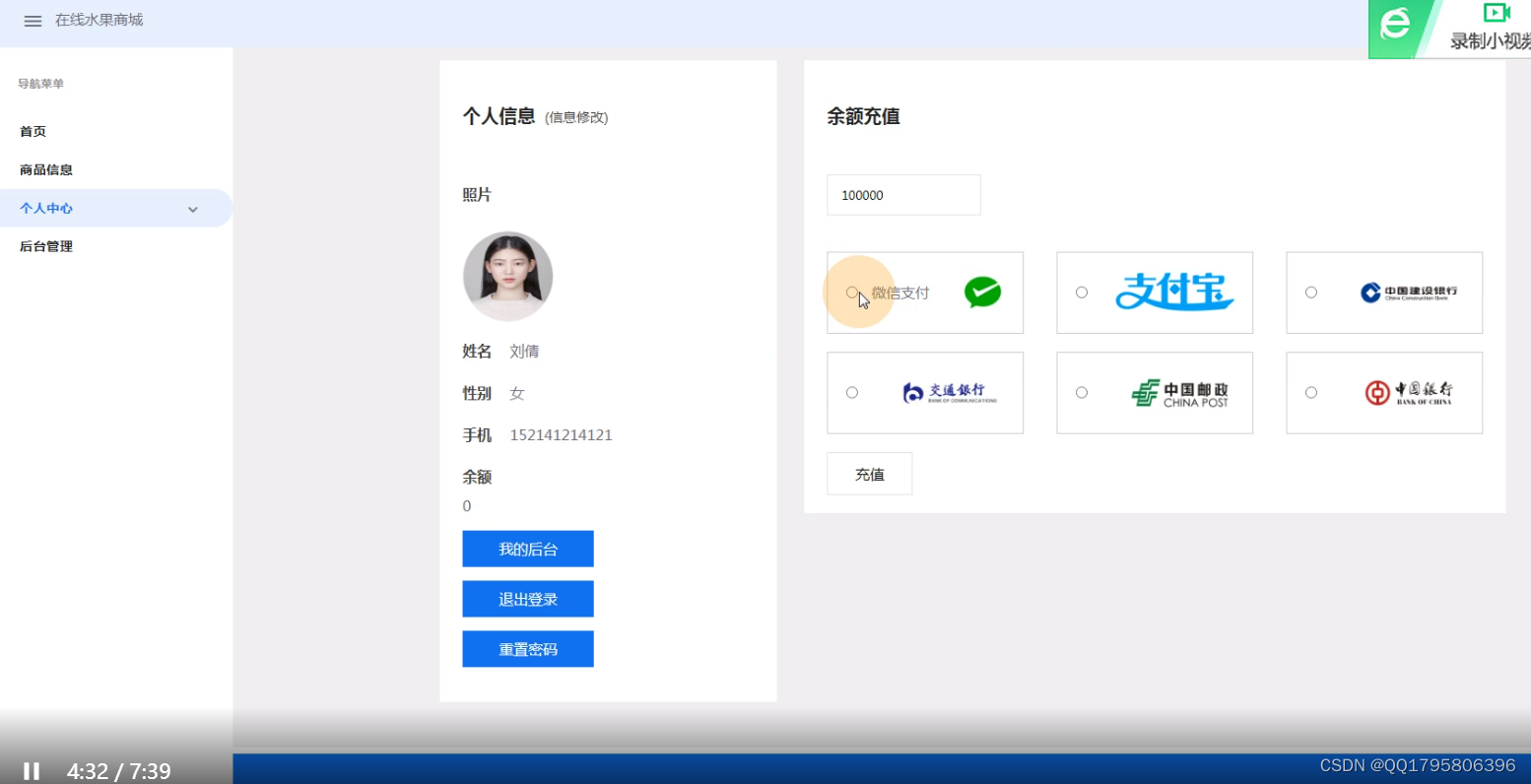
Task: Click the name value 刘倩
Action: coord(524,352)
